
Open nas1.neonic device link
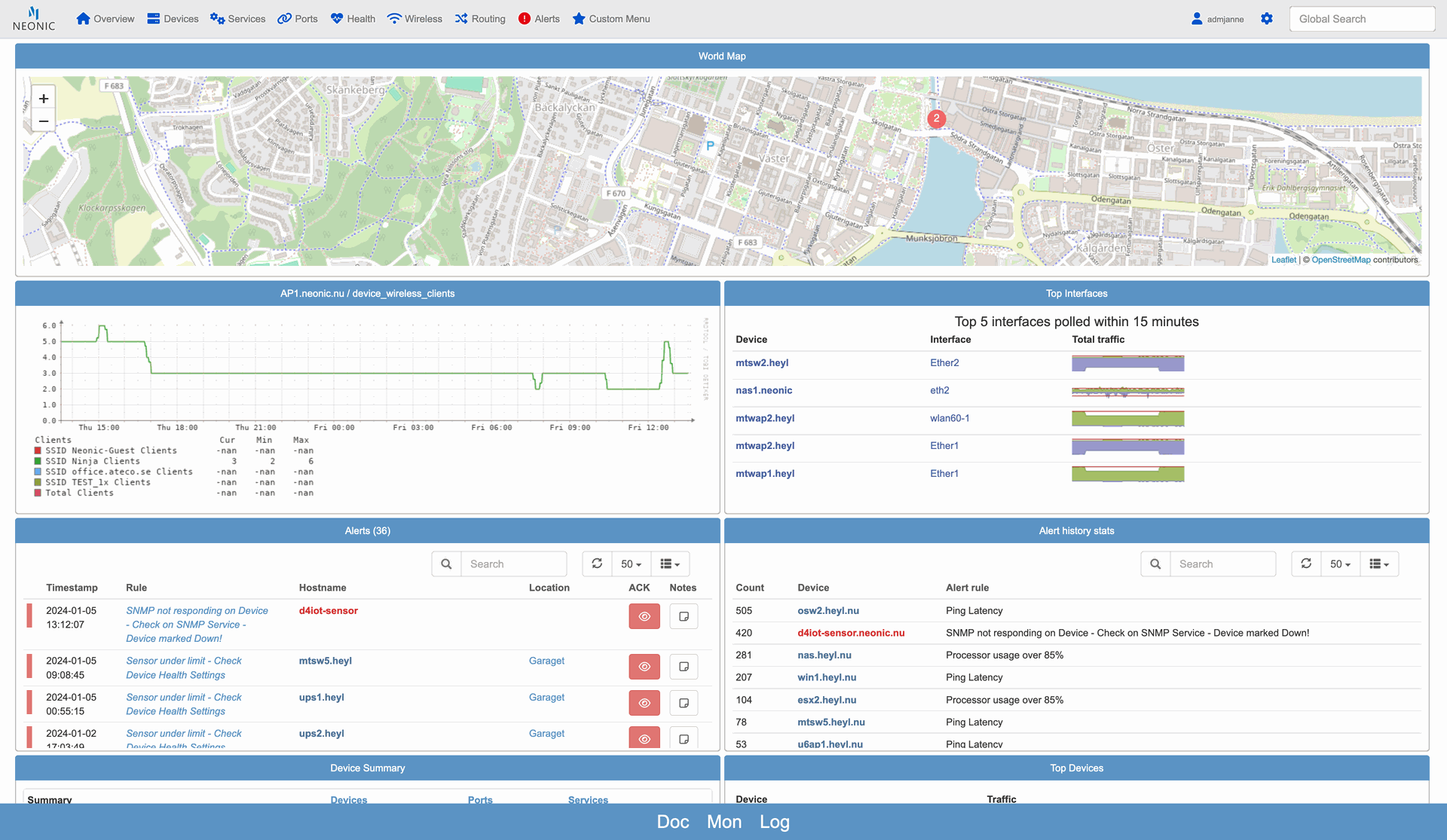pyautogui.click(x=763, y=391)
